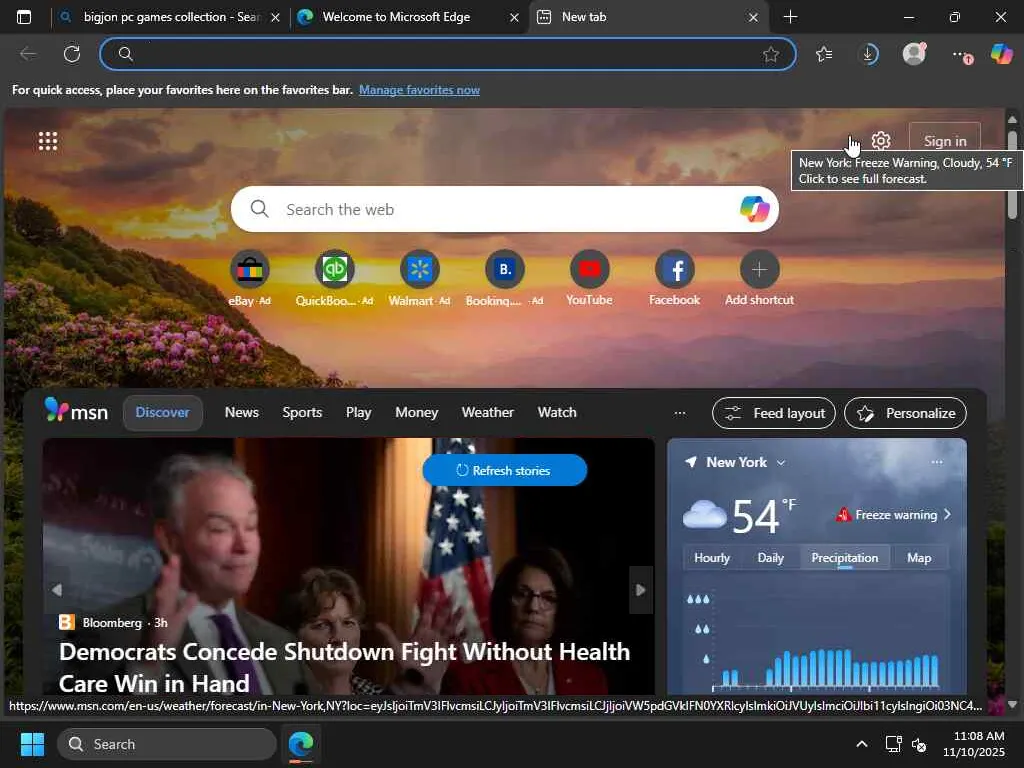Image resolution: width=1024 pixels, height=768 pixels.
Task: Open the Favorites list icon
Action: coord(824,54)
